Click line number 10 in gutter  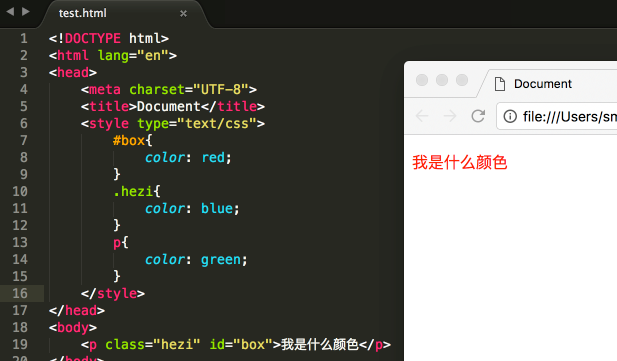click(x=20, y=191)
